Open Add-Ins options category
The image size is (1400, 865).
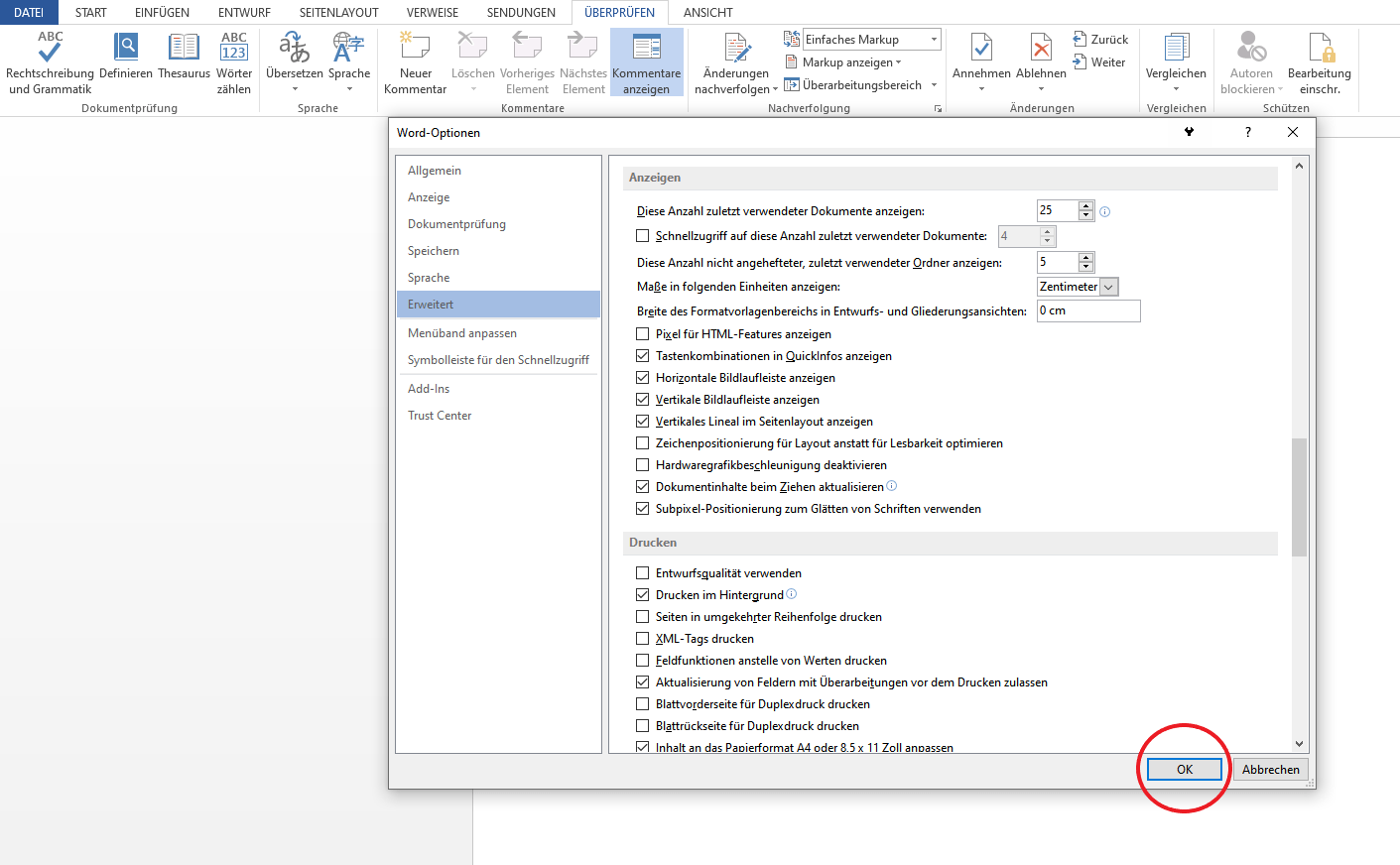(x=498, y=389)
